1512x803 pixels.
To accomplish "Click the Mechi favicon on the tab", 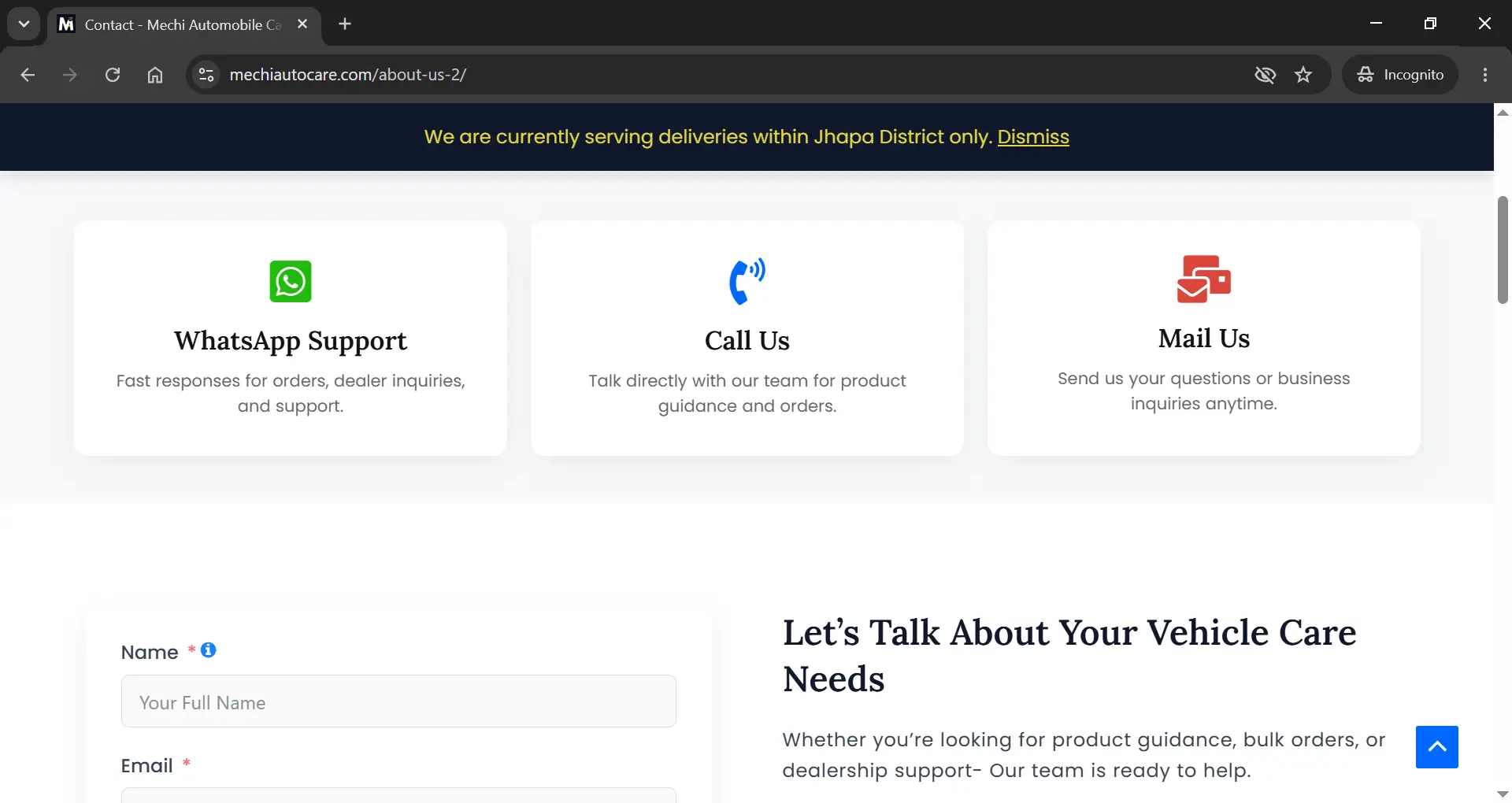I will pyautogui.click(x=67, y=24).
